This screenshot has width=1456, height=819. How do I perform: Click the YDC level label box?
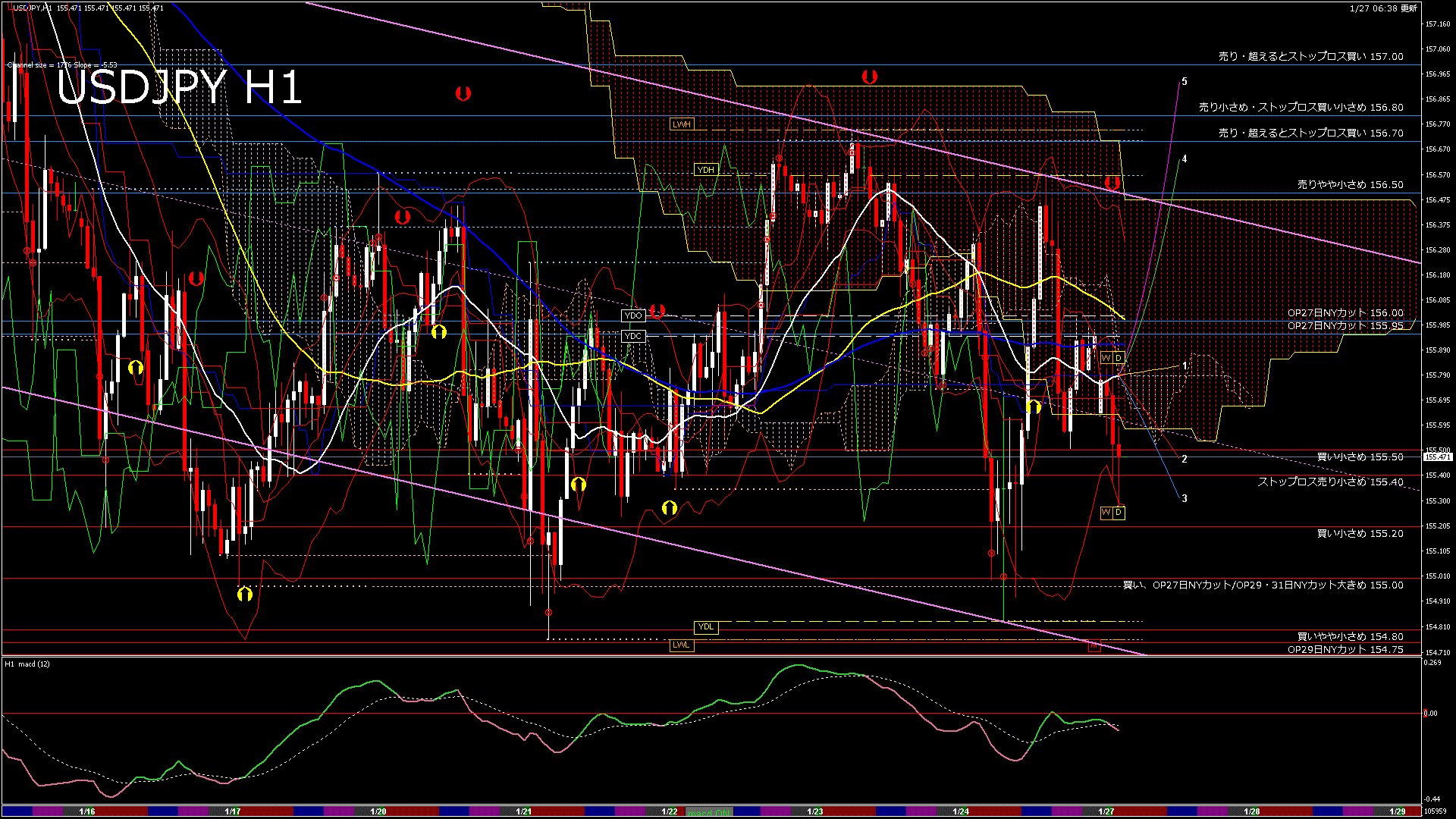tap(632, 336)
